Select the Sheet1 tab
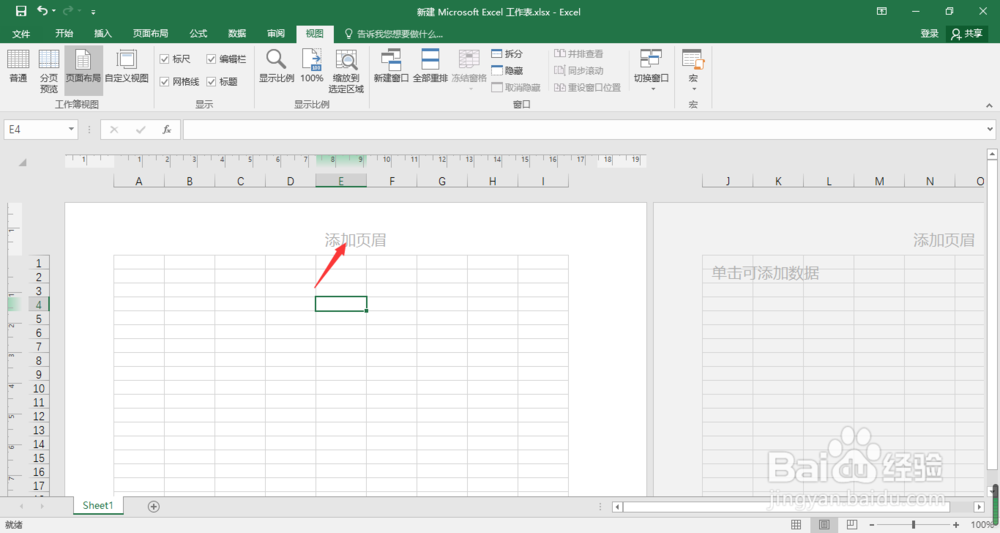 pyautogui.click(x=98, y=506)
